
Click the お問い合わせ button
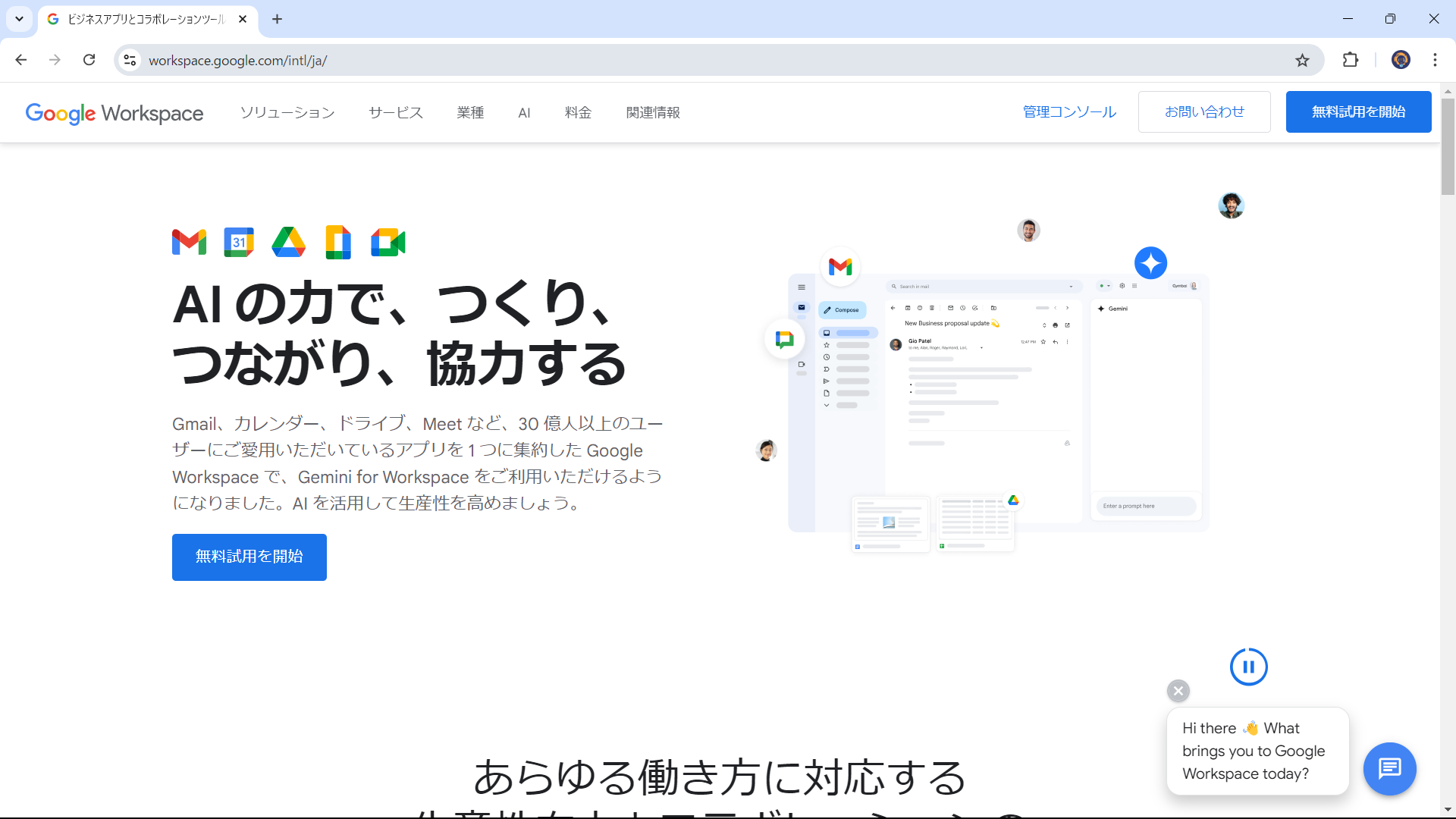click(x=1204, y=111)
